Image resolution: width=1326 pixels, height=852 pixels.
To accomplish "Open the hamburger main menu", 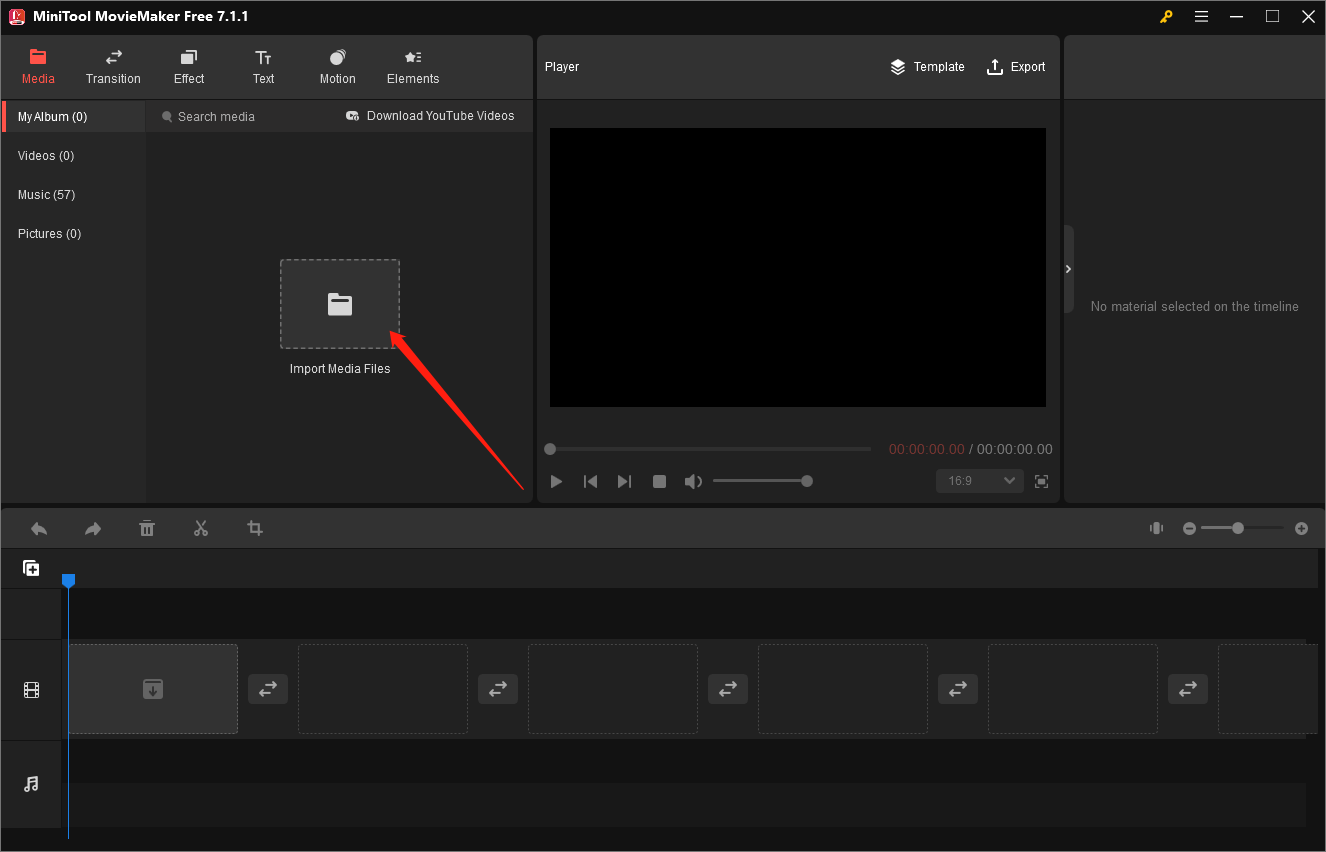I will point(1201,16).
